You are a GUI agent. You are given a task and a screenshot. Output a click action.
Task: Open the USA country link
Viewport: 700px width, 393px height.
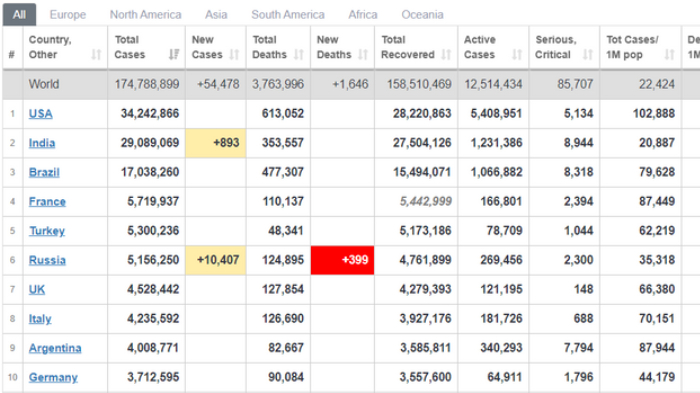coord(41,114)
